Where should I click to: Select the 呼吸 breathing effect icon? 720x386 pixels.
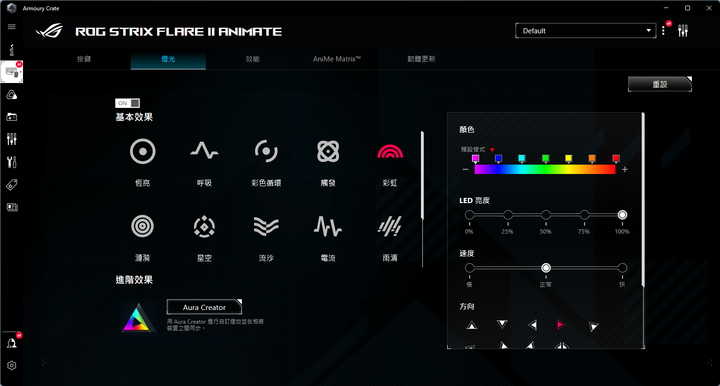[x=204, y=151]
